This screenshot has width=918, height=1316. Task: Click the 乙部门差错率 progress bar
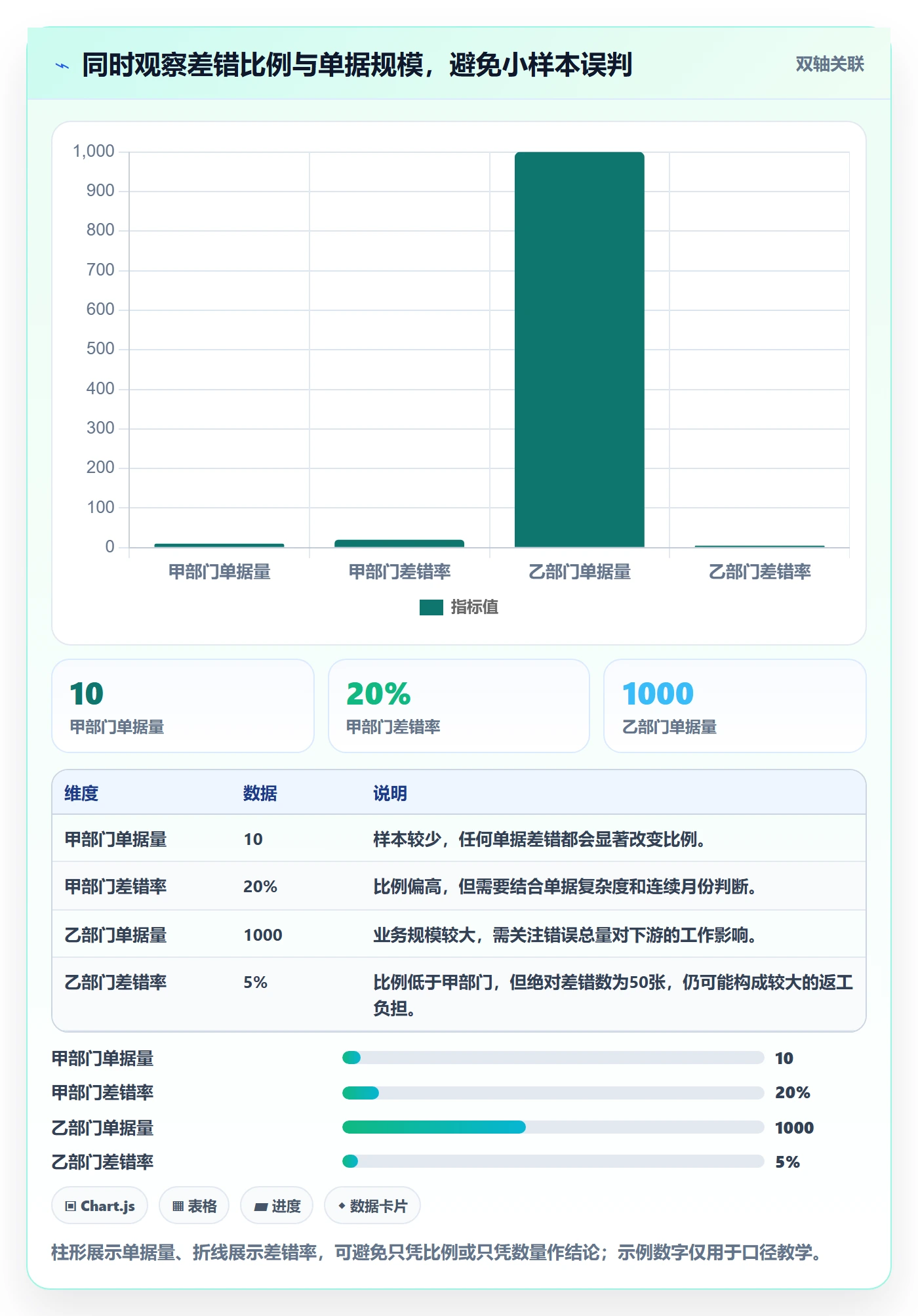coord(553,1161)
